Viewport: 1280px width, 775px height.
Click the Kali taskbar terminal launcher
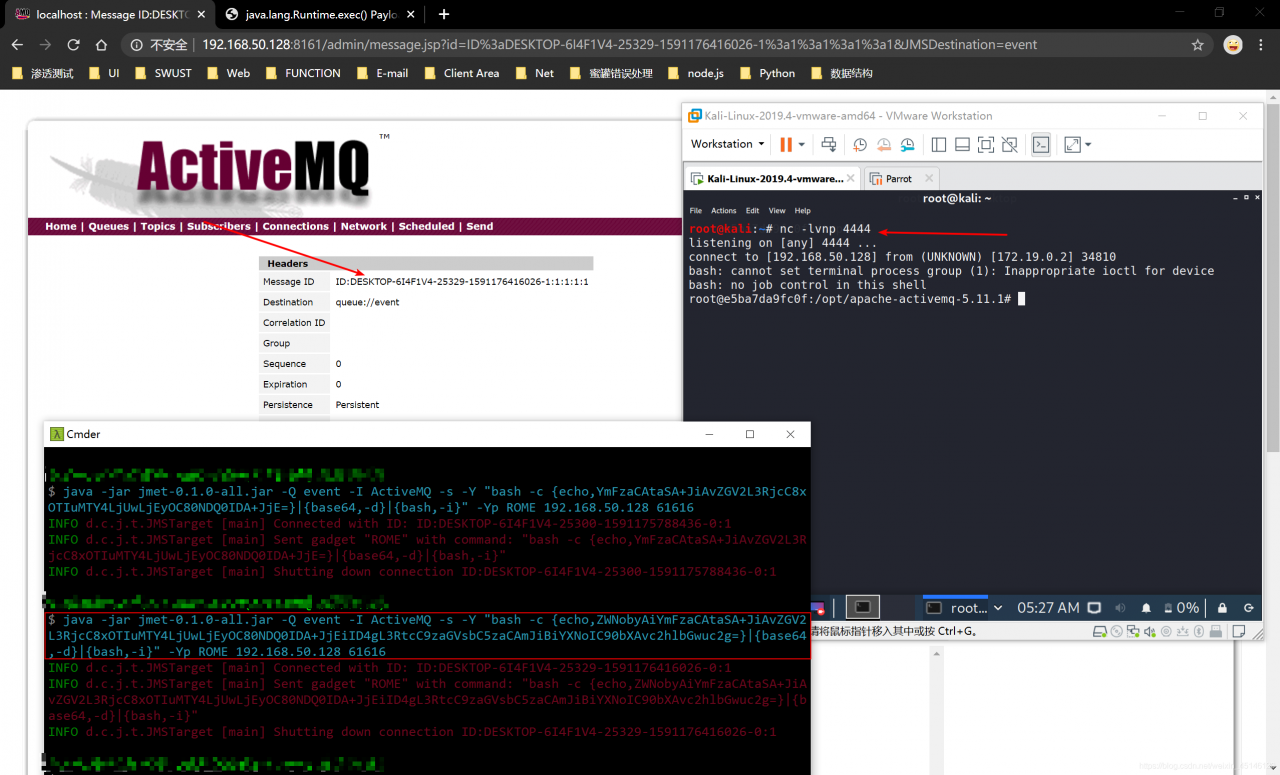[x=862, y=607]
